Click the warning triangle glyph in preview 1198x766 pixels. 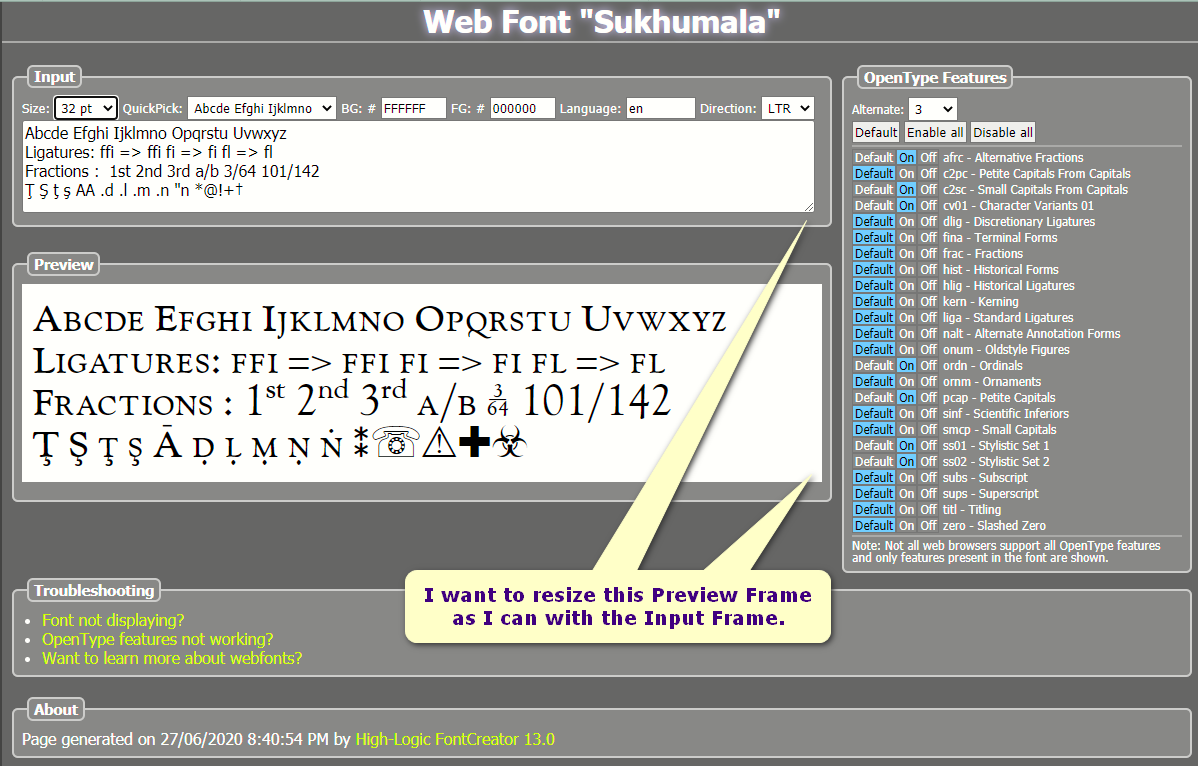[439, 442]
